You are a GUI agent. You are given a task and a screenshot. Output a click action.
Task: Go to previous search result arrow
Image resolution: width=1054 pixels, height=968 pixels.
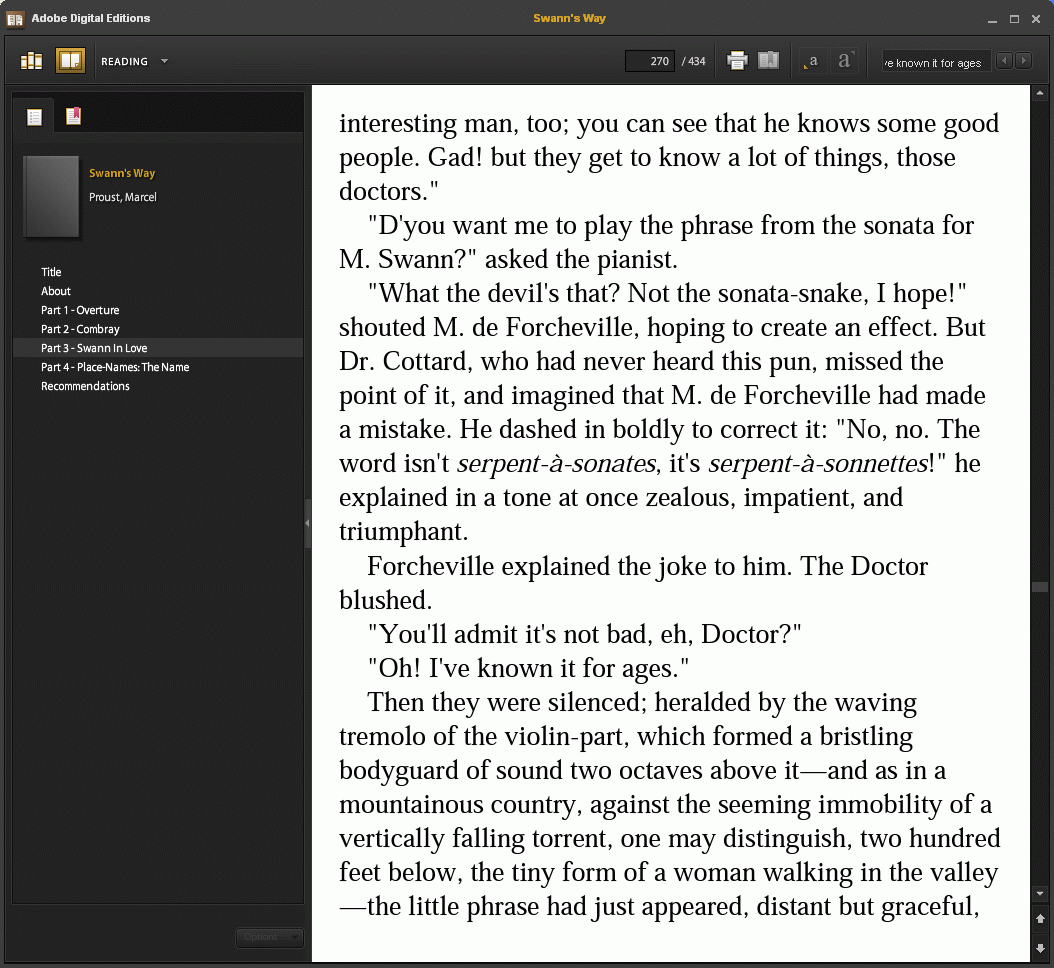point(1004,61)
